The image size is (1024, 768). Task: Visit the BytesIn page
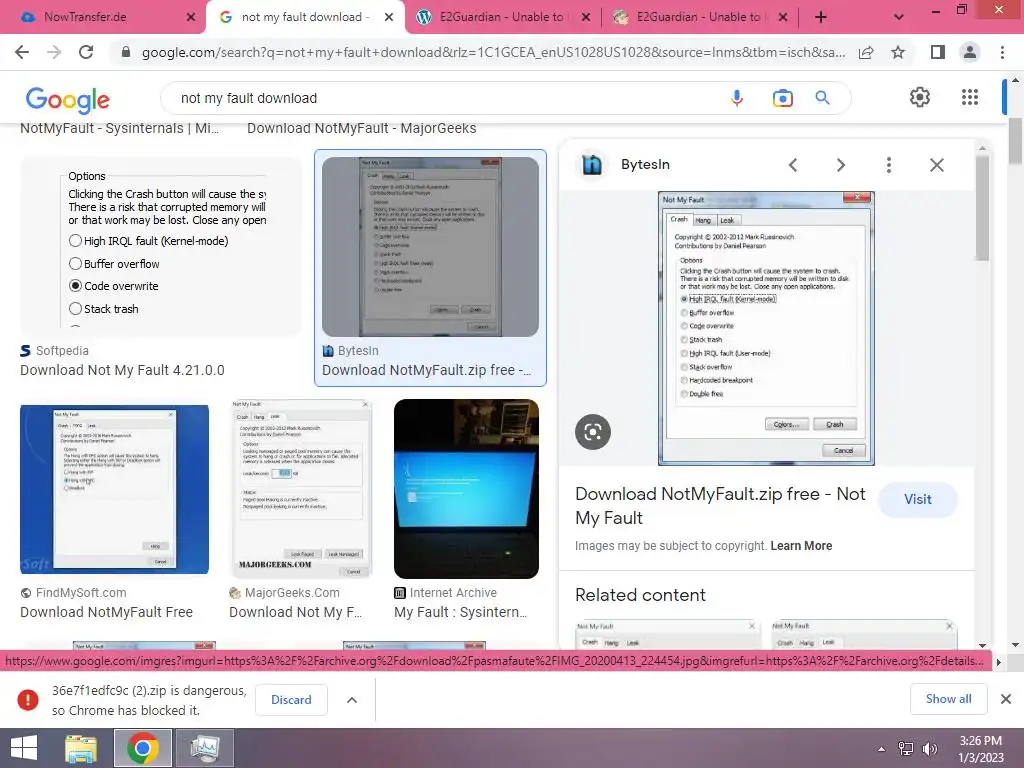(x=918, y=500)
